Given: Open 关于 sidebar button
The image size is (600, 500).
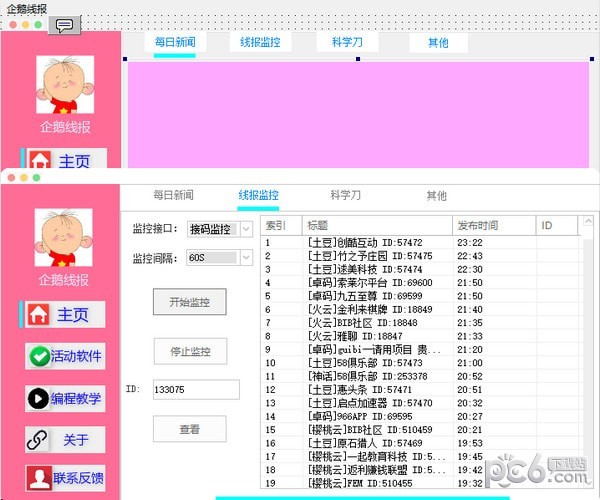Looking at the screenshot, I should [65, 440].
